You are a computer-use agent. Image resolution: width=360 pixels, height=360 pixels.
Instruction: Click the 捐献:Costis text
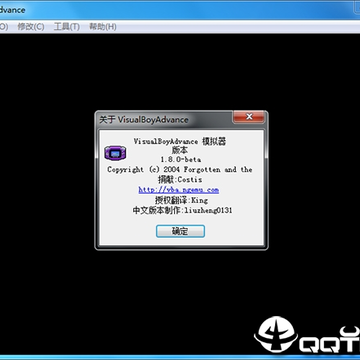point(180,180)
